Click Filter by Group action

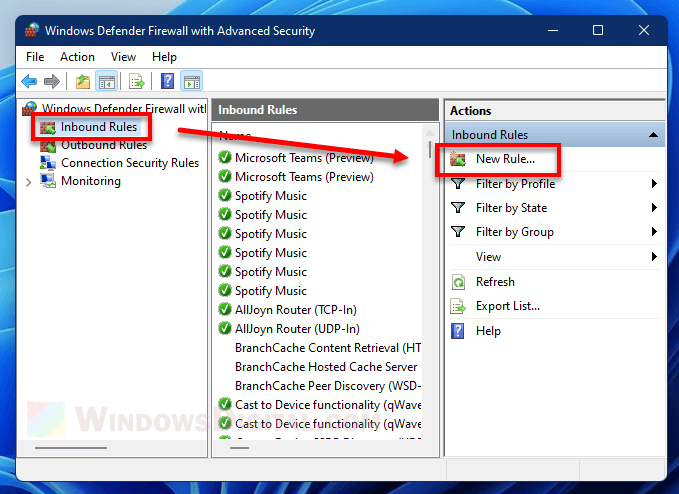pyautogui.click(x=514, y=232)
